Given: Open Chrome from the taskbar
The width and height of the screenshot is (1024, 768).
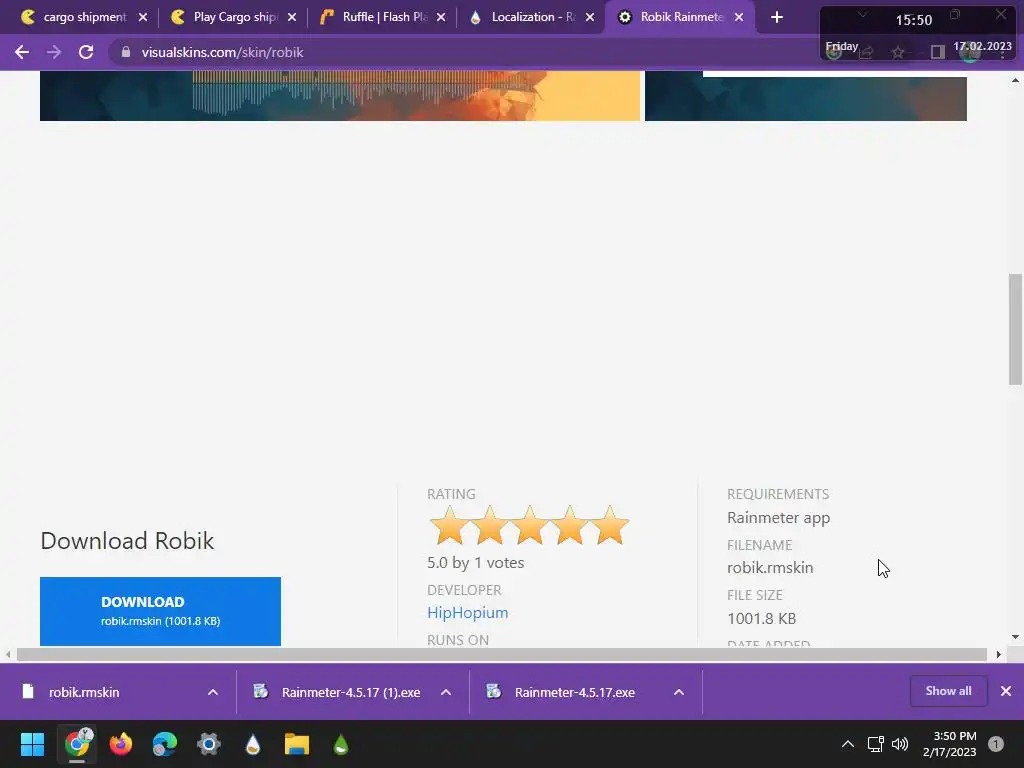Looking at the screenshot, I should tap(77, 744).
